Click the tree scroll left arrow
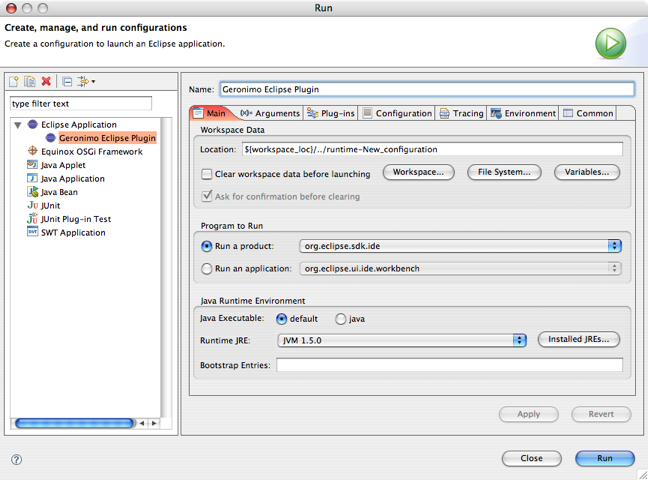Screen dimensions: 648x480 [142, 423]
